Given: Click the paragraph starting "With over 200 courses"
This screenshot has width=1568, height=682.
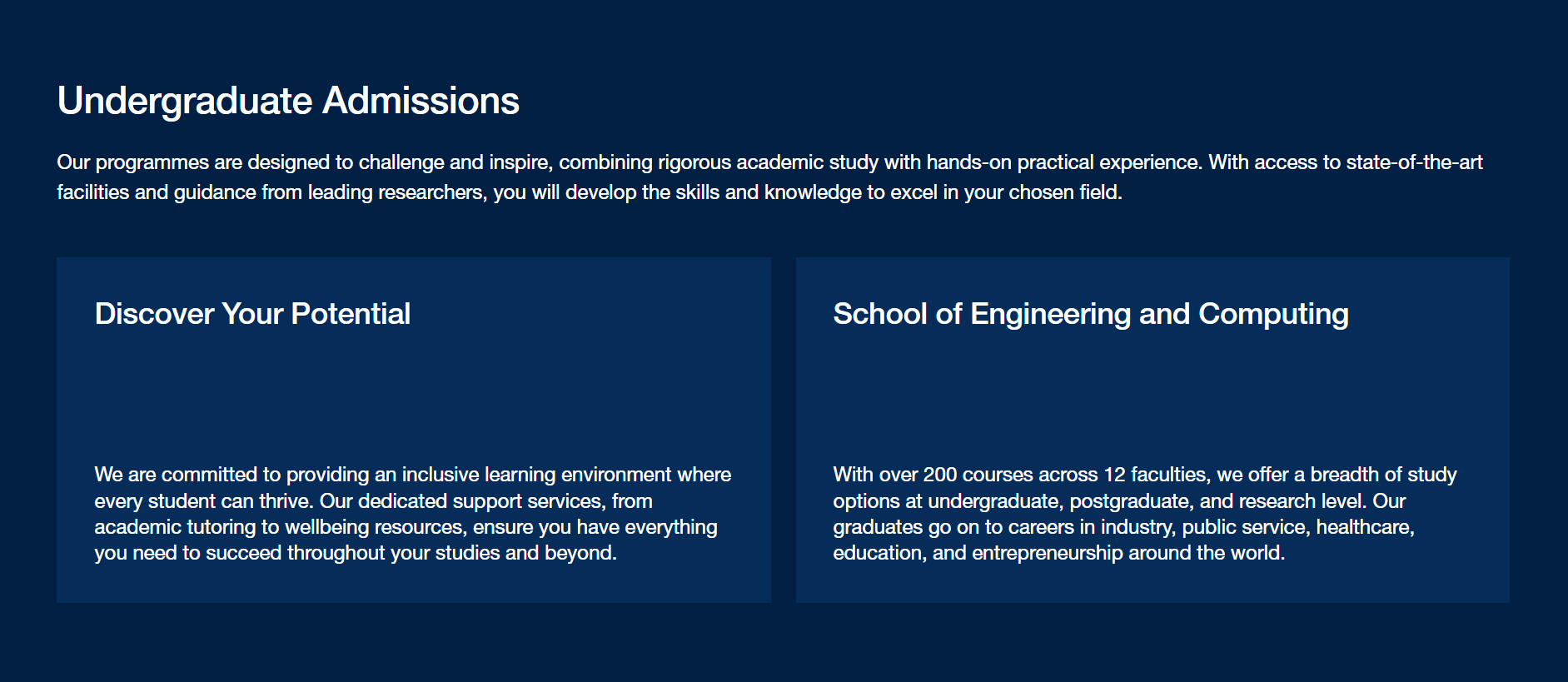Looking at the screenshot, I should click(x=1145, y=514).
